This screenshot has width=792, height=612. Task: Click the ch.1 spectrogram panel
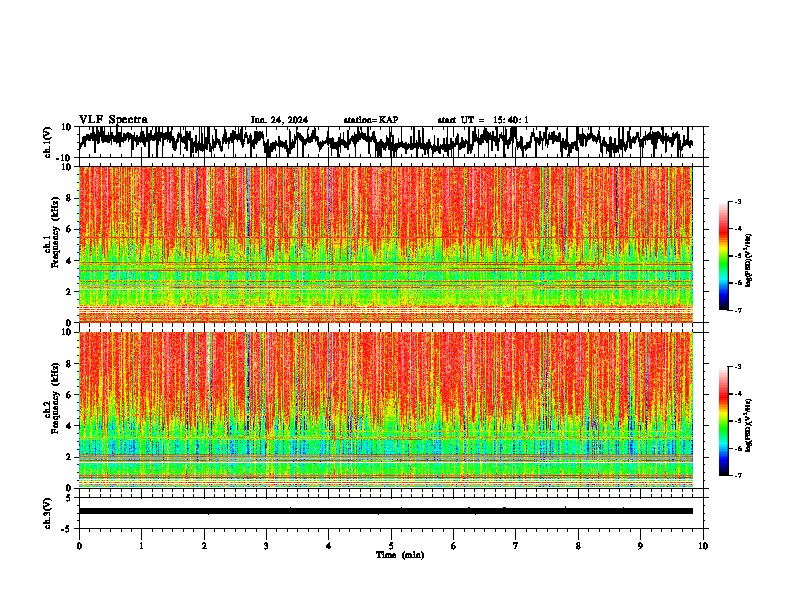click(385, 244)
